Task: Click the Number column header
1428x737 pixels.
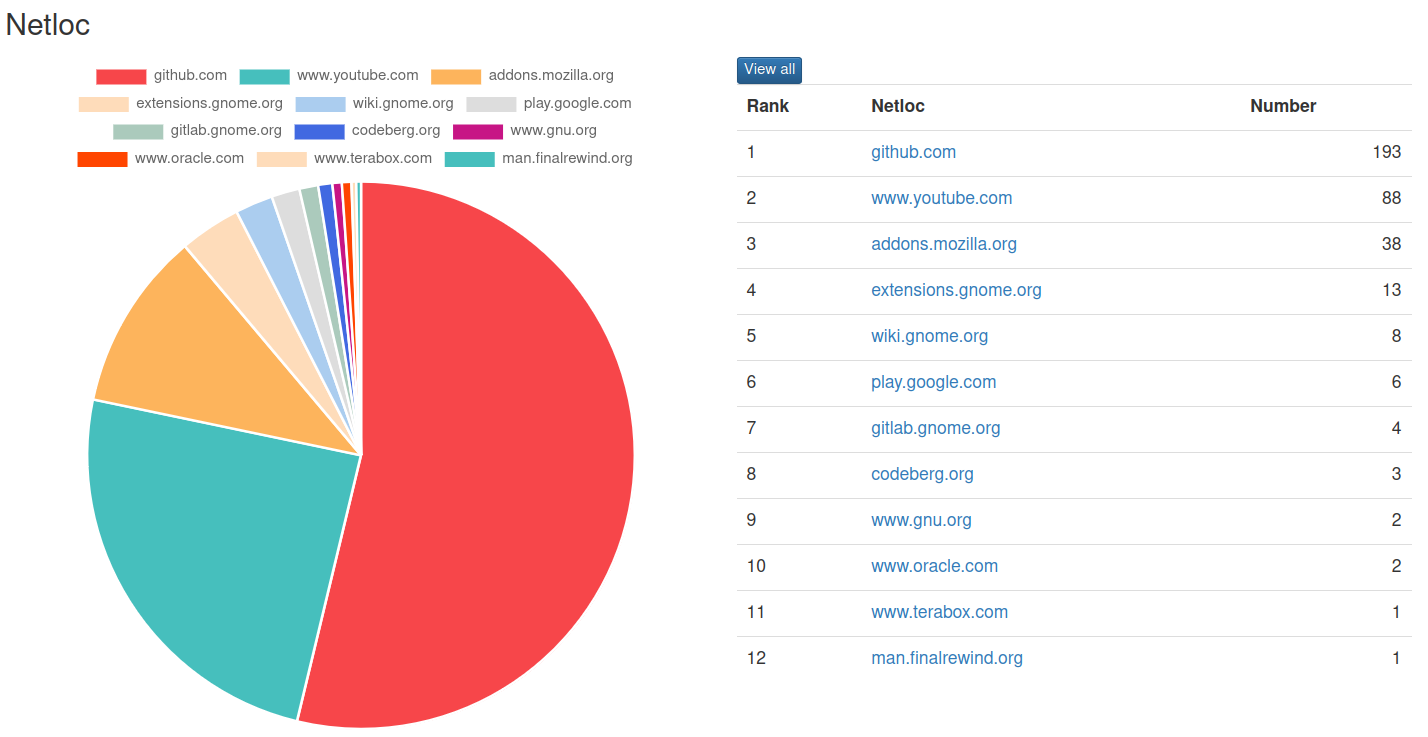Action: pos(1282,106)
